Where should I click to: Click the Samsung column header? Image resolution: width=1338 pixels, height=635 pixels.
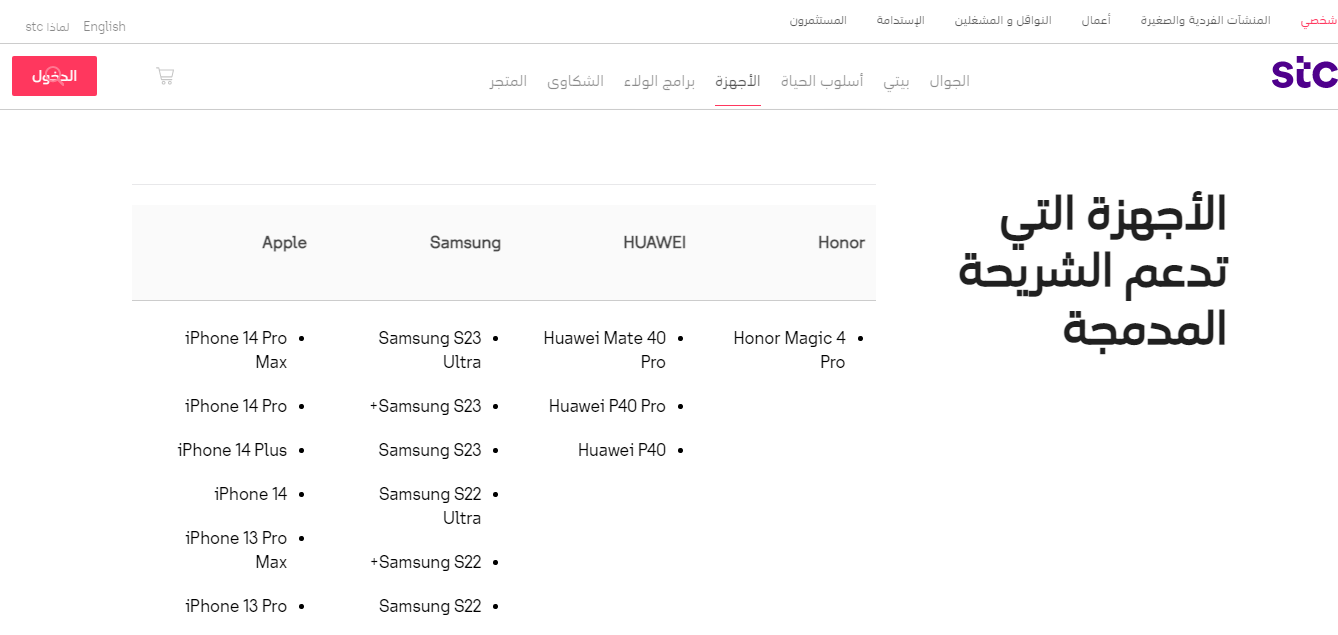click(465, 242)
